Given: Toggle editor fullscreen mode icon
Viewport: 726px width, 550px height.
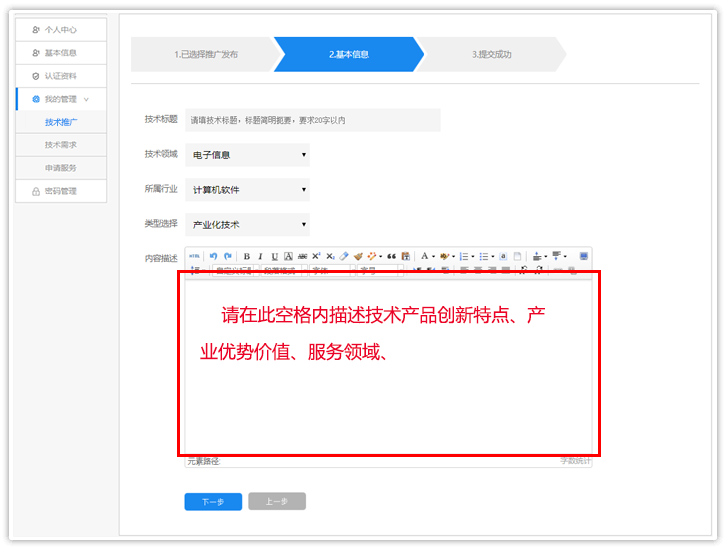Looking at the screenshot, I should pyautogui.click(x=583, y=256).
